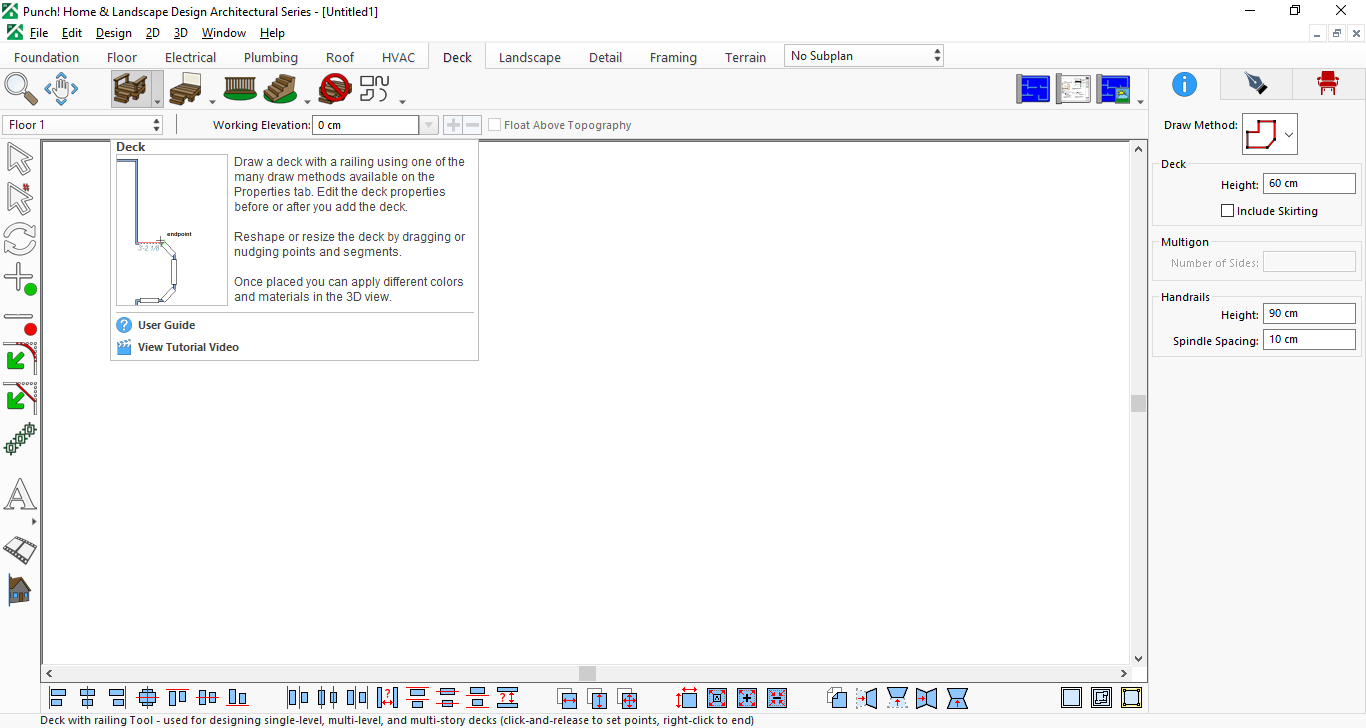Screen dimensions: 1366x728
Task: Open the No Subplan dropdown
Action: [x=864, y=56]
